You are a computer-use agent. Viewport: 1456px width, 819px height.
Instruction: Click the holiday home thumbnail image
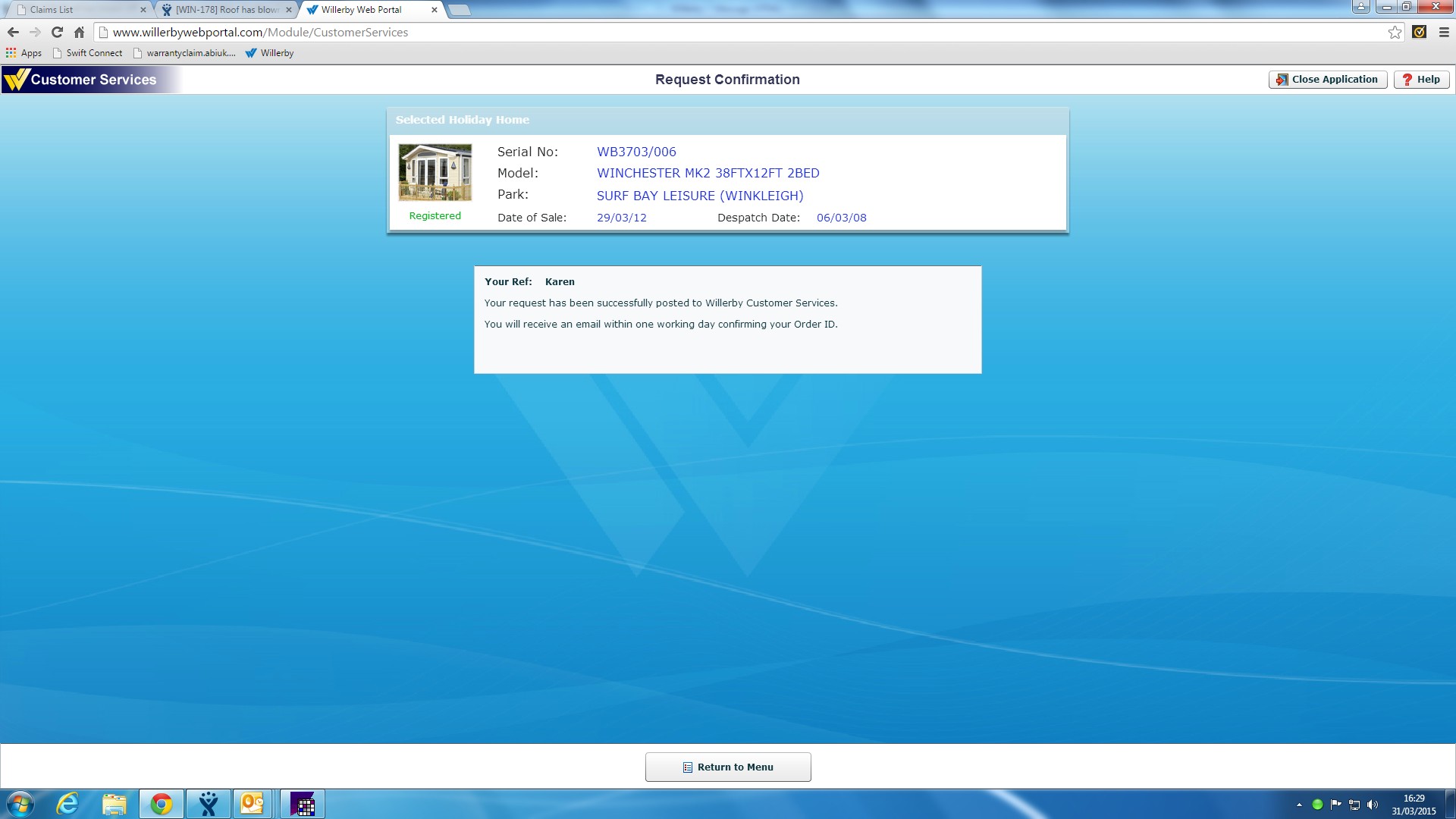point(435,173)
